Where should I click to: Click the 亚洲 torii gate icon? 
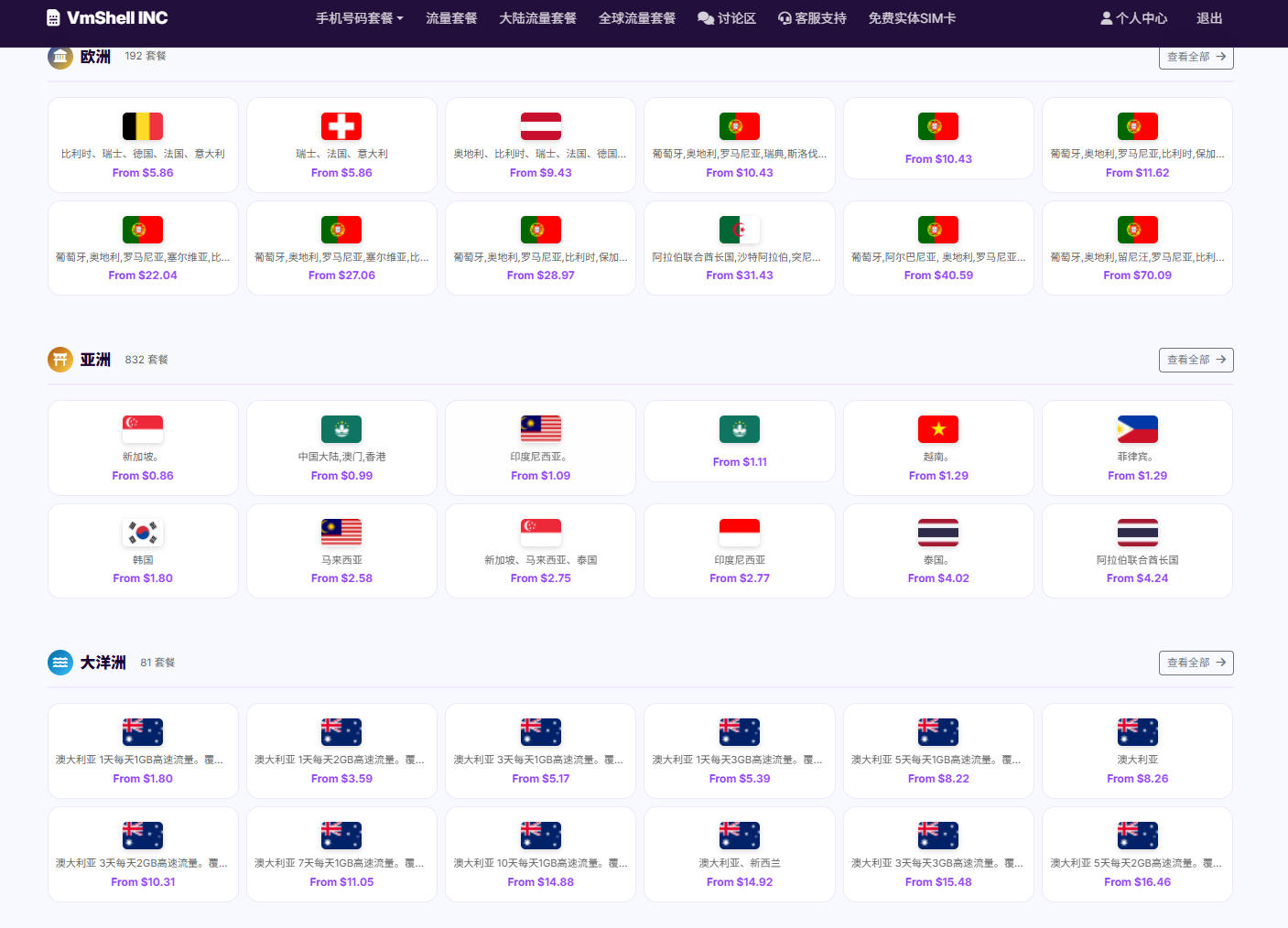coord(60,359)
